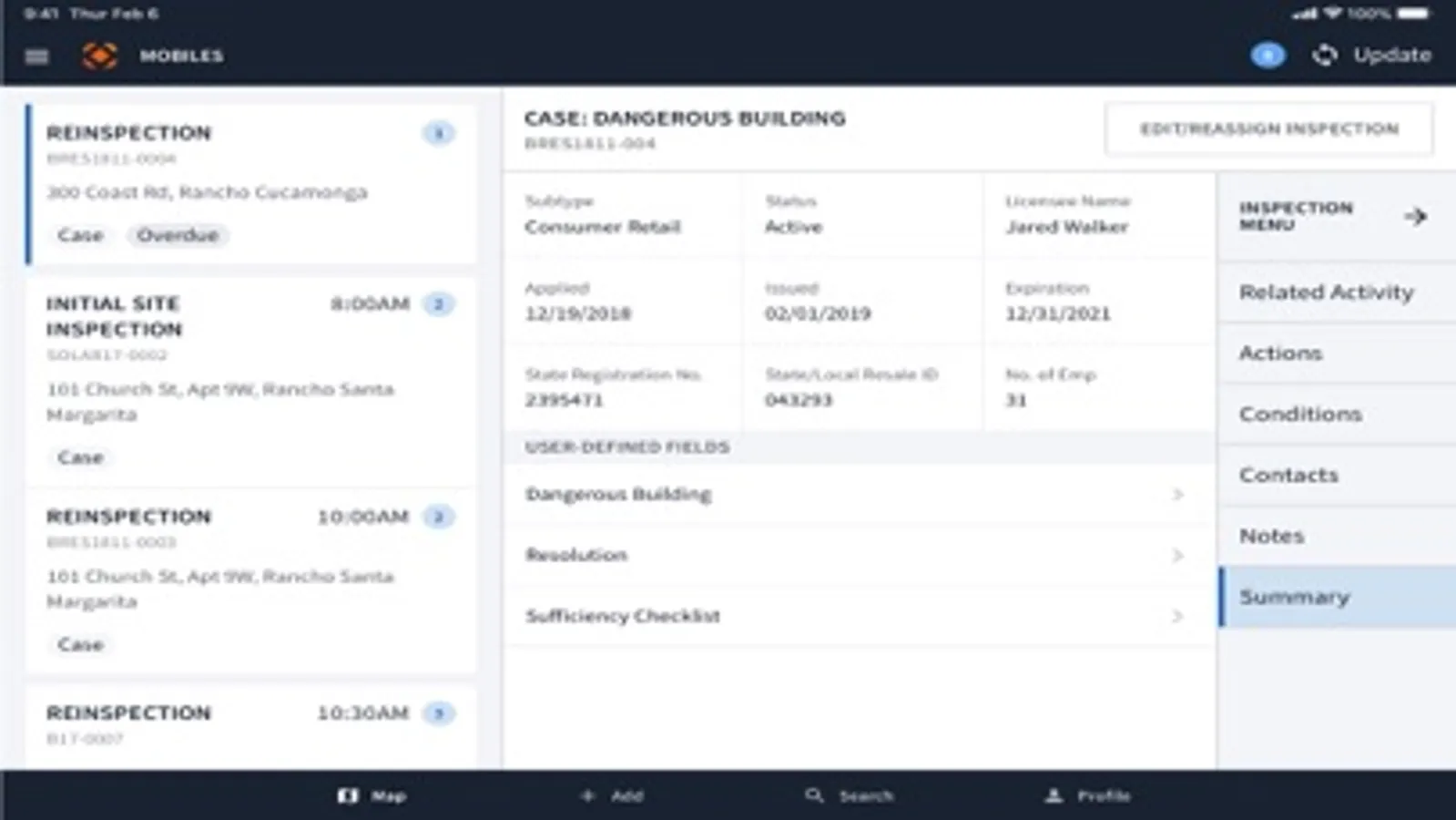
Task: Click the Case tag on Initial Site Inspection card
Action: click(80, 457)
